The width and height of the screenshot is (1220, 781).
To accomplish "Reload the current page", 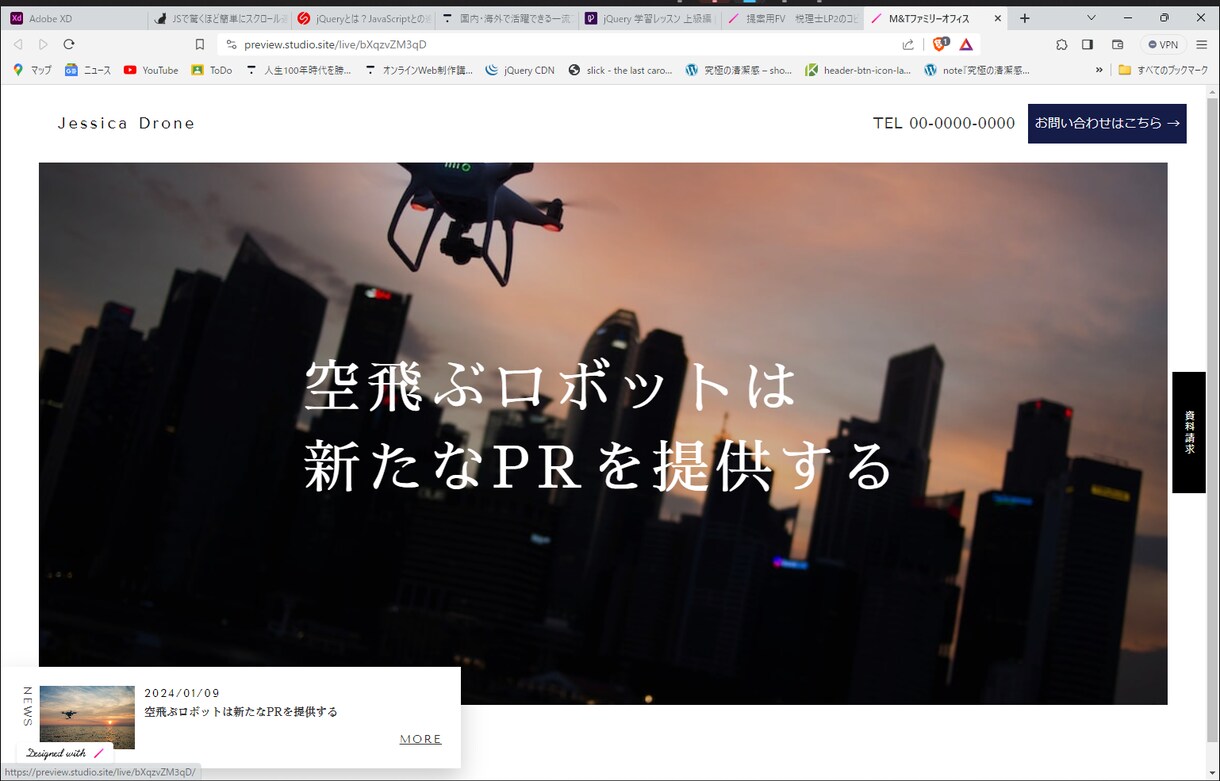I will pyautogui.click(x=69, y=45).
